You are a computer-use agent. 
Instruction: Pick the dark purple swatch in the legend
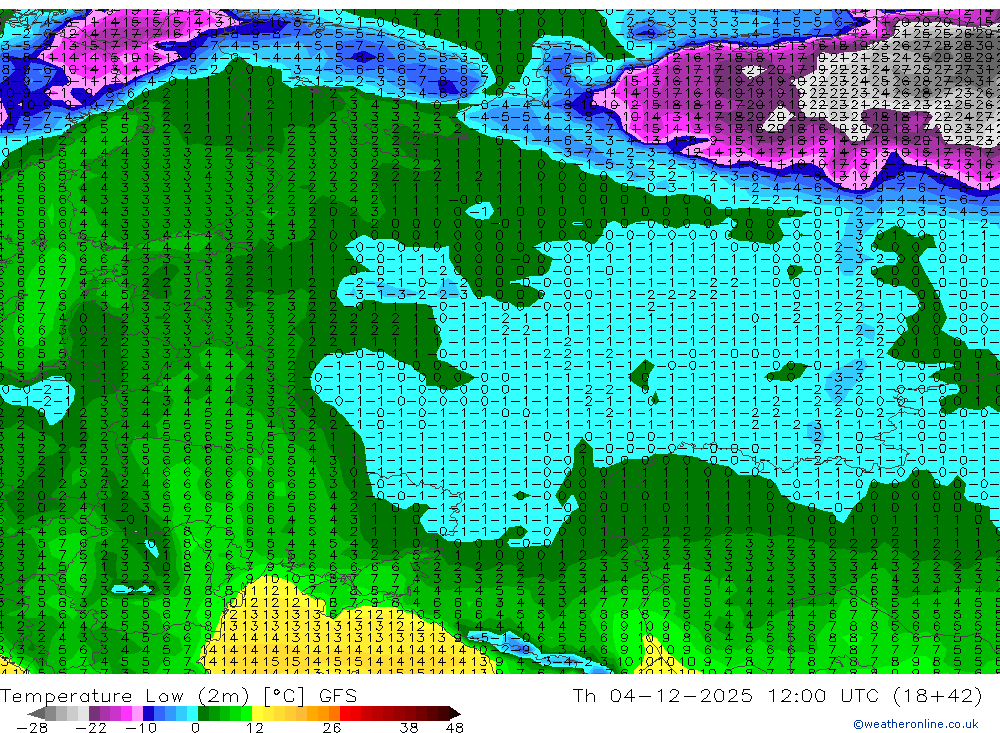pyautogui.click(x=94, y=713)
